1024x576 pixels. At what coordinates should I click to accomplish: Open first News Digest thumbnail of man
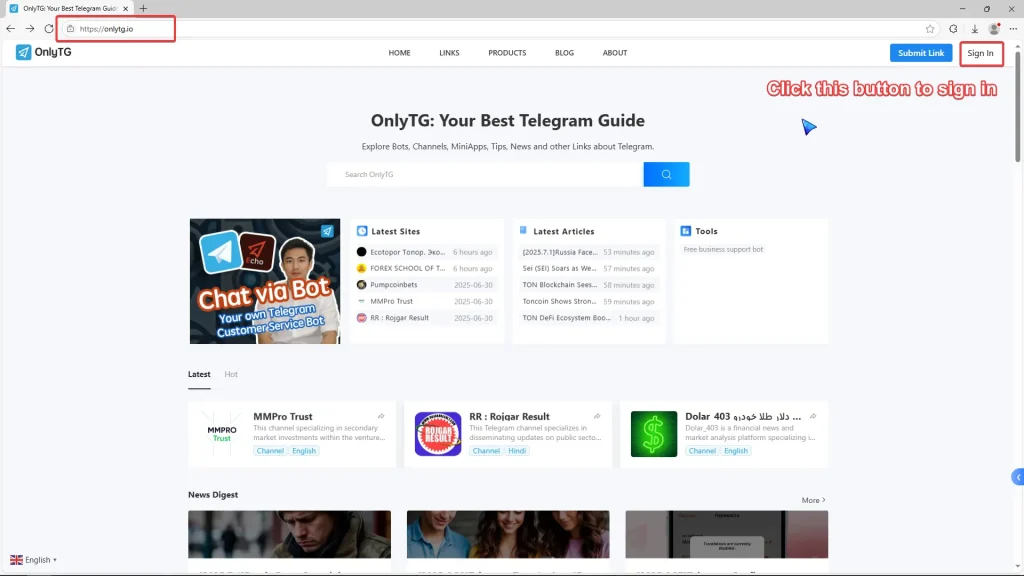pos(289,534)
